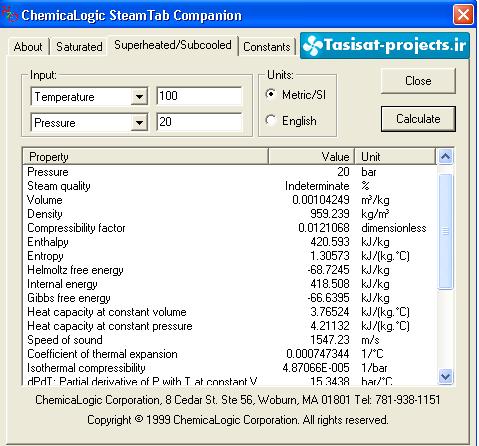Select the Entropy row

pyautogui.click(x=230, y=256)
